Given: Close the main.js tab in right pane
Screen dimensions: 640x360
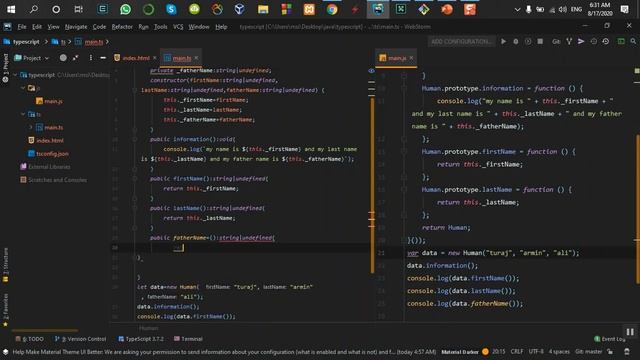Looking at the screenshot, I should pos(411,58).
